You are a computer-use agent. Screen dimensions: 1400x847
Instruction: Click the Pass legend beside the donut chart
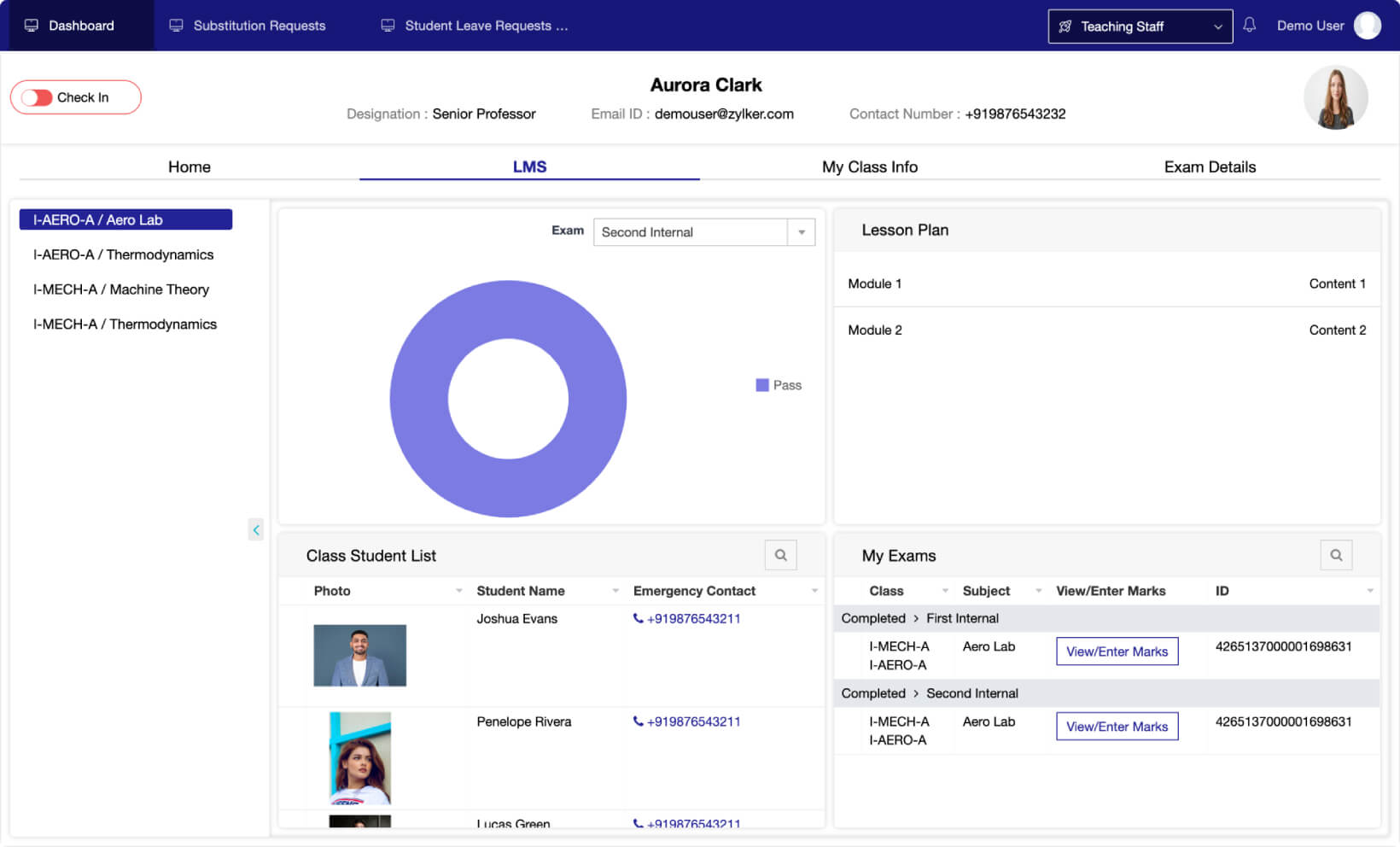[779, 385]
